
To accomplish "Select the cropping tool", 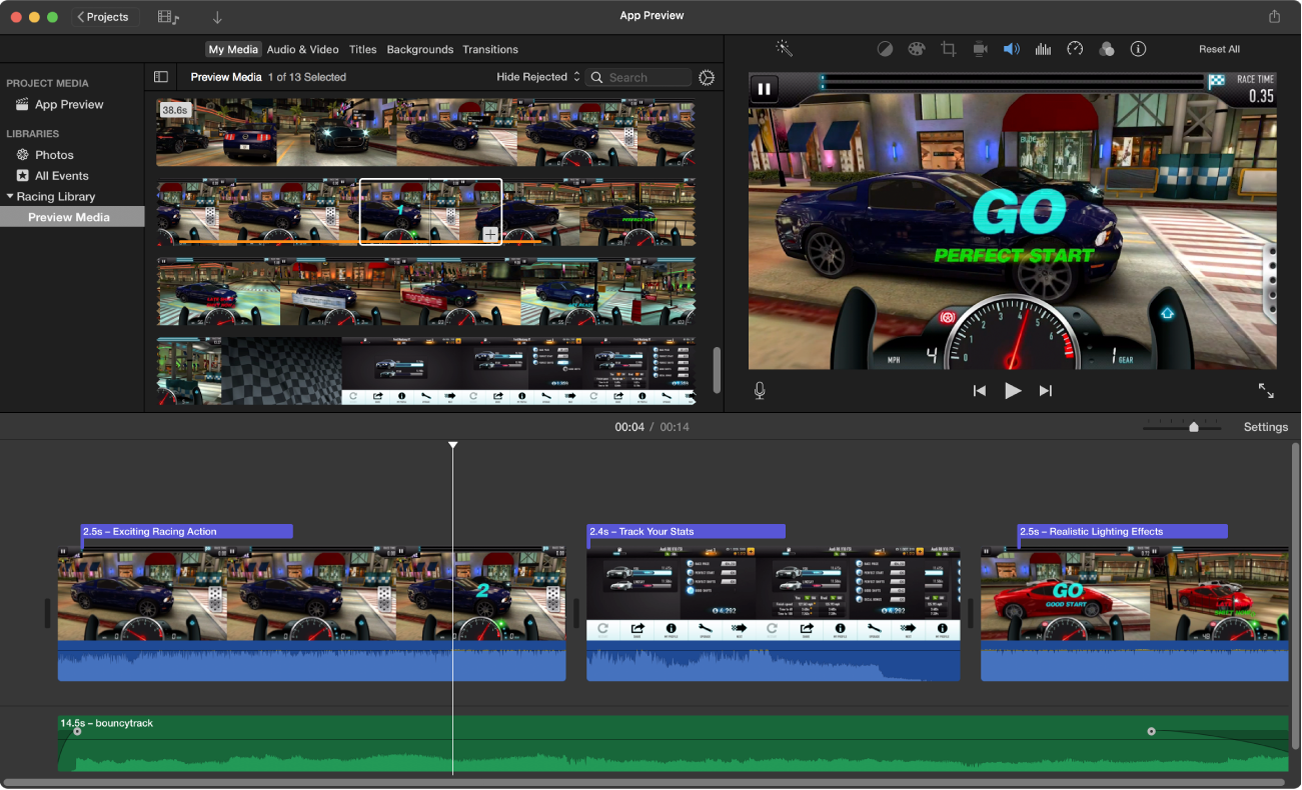I will click(948, 49).
